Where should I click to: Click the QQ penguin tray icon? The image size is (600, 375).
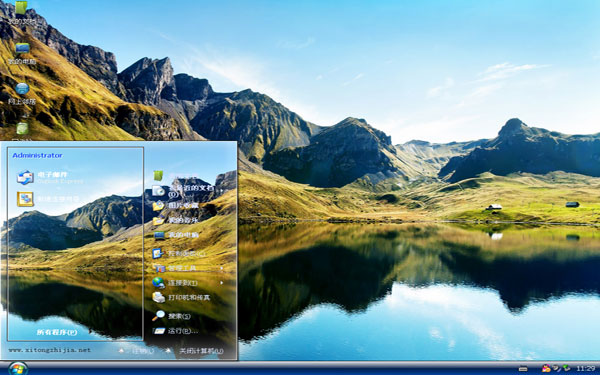tap(546, 368)
